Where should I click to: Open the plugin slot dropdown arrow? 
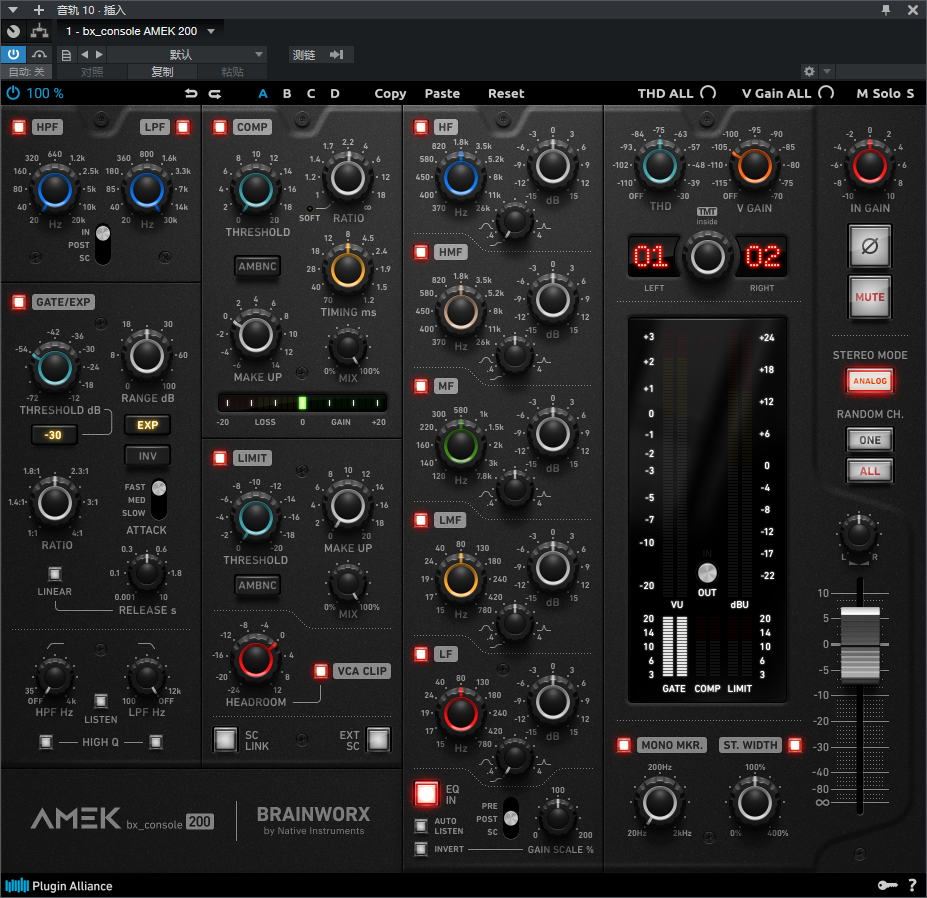pos(211,31)
